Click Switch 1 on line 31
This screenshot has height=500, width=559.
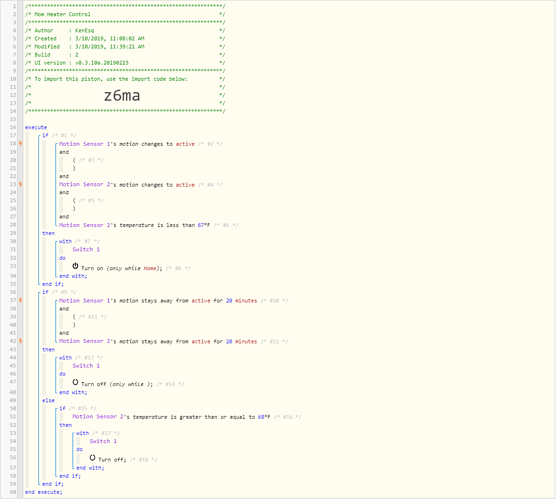tap(86, 249)
